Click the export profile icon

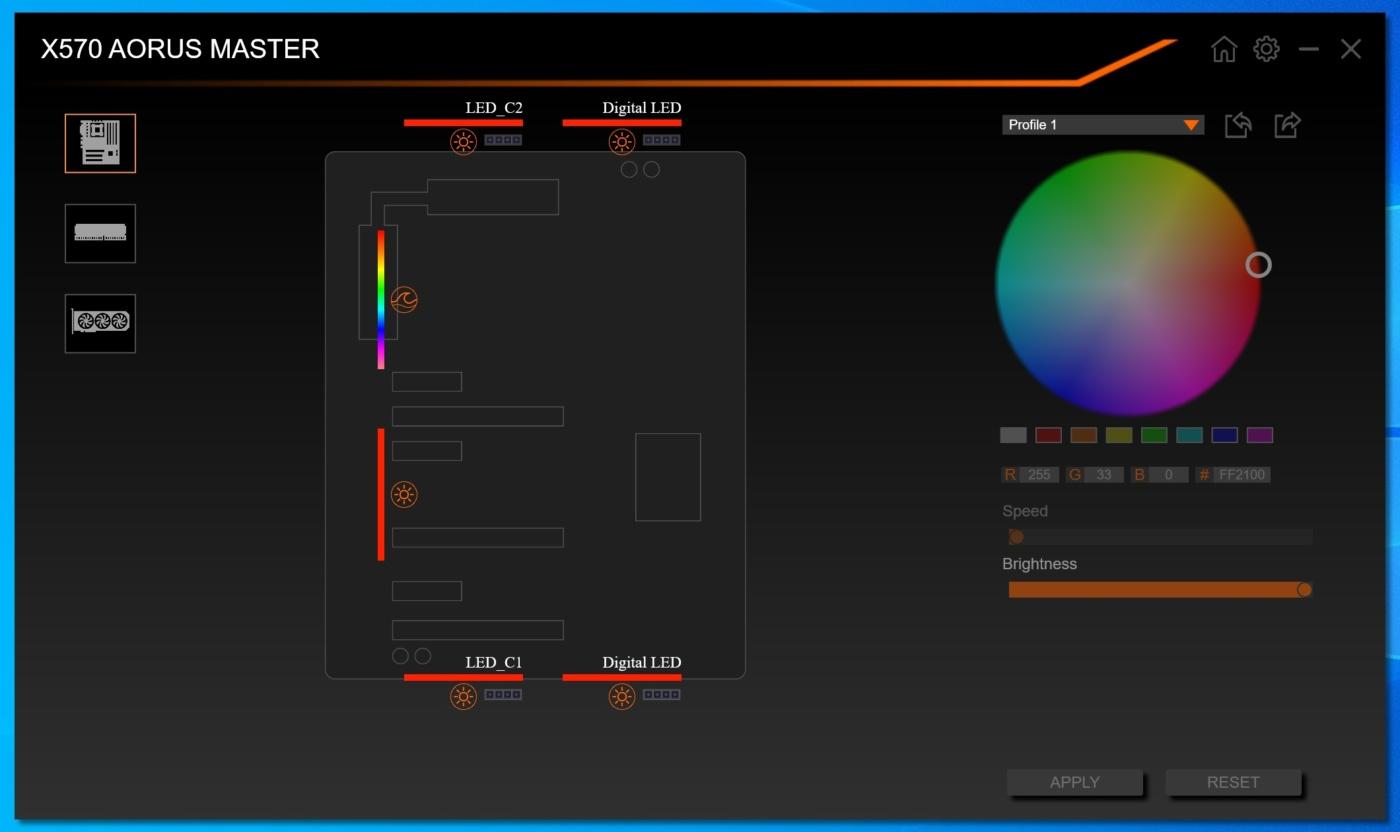point(1287,125)
